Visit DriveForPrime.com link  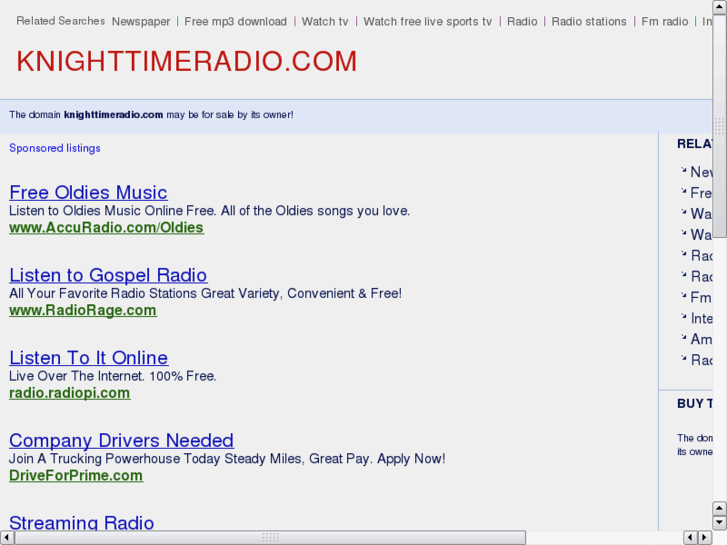click(76, 475)
